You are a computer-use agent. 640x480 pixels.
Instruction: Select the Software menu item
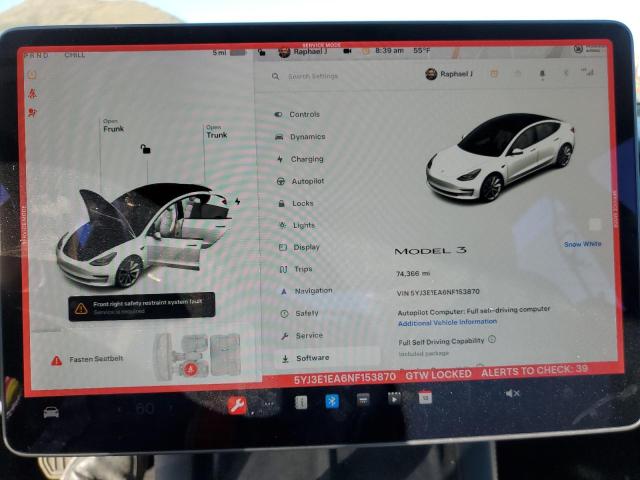[327, 358]
